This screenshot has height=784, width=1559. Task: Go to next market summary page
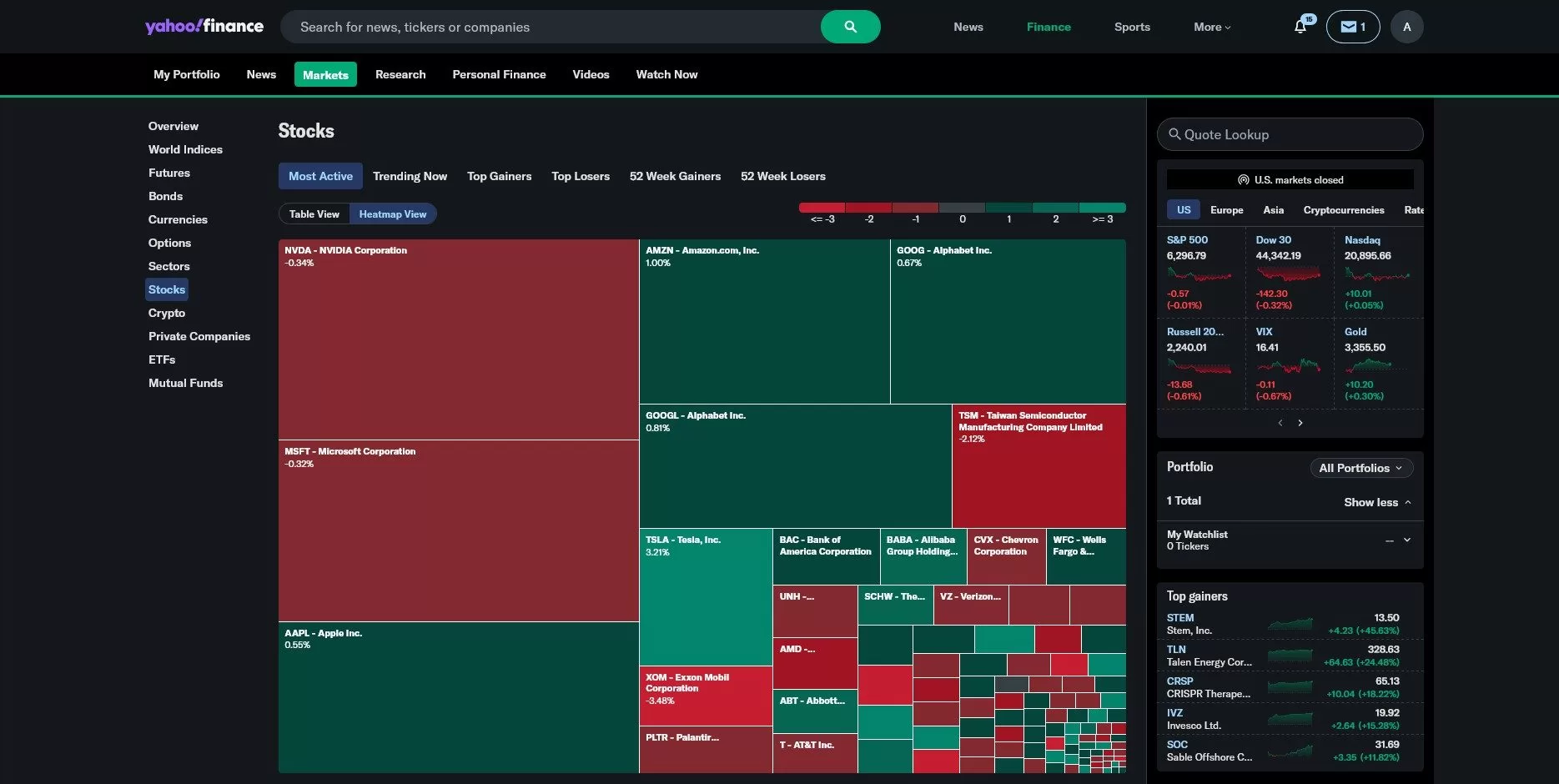point(1300,423)
